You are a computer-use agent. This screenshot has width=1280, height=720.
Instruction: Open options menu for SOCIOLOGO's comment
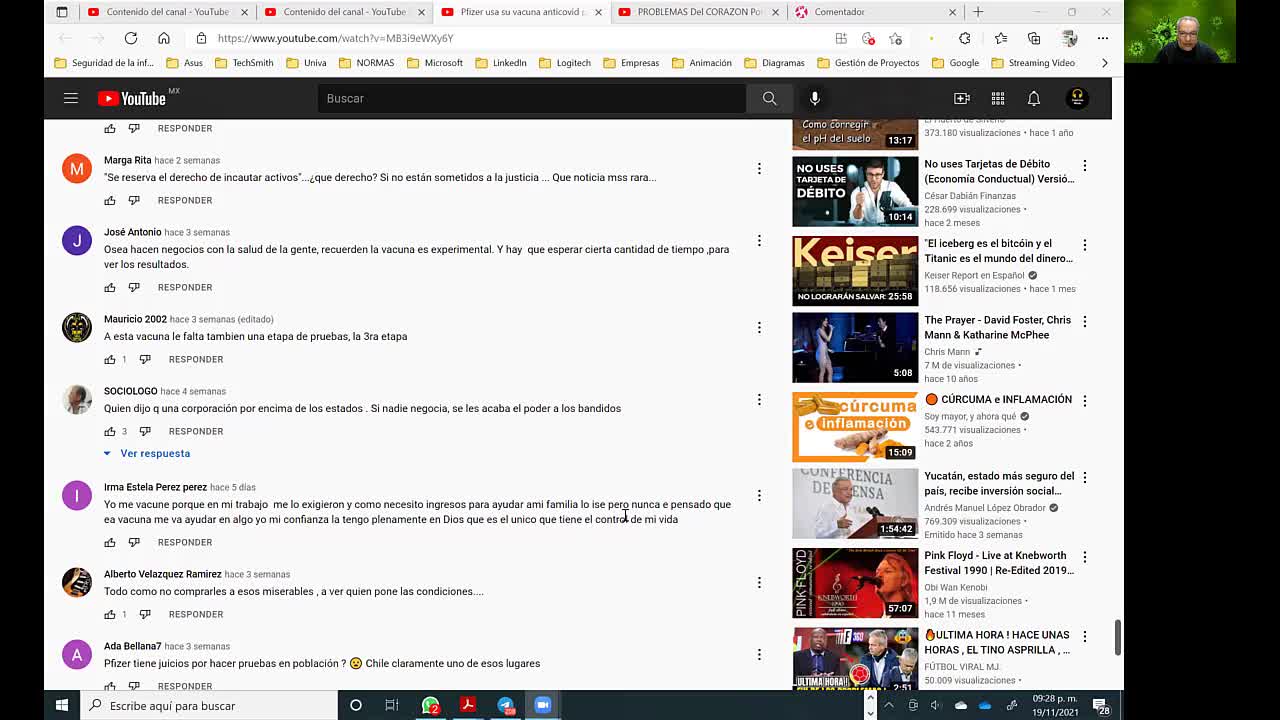[759, 399]
